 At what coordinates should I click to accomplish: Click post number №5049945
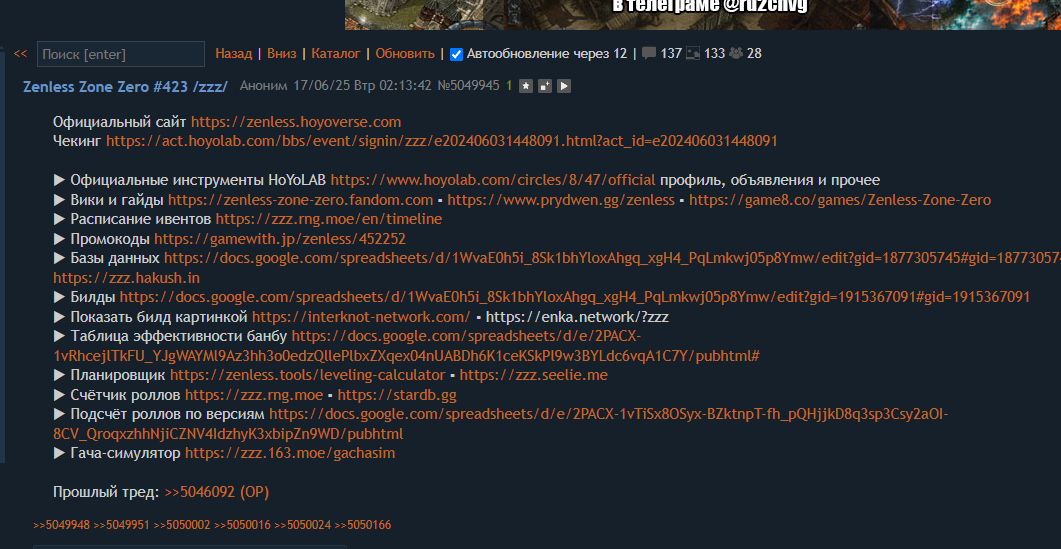click(468, 86)
